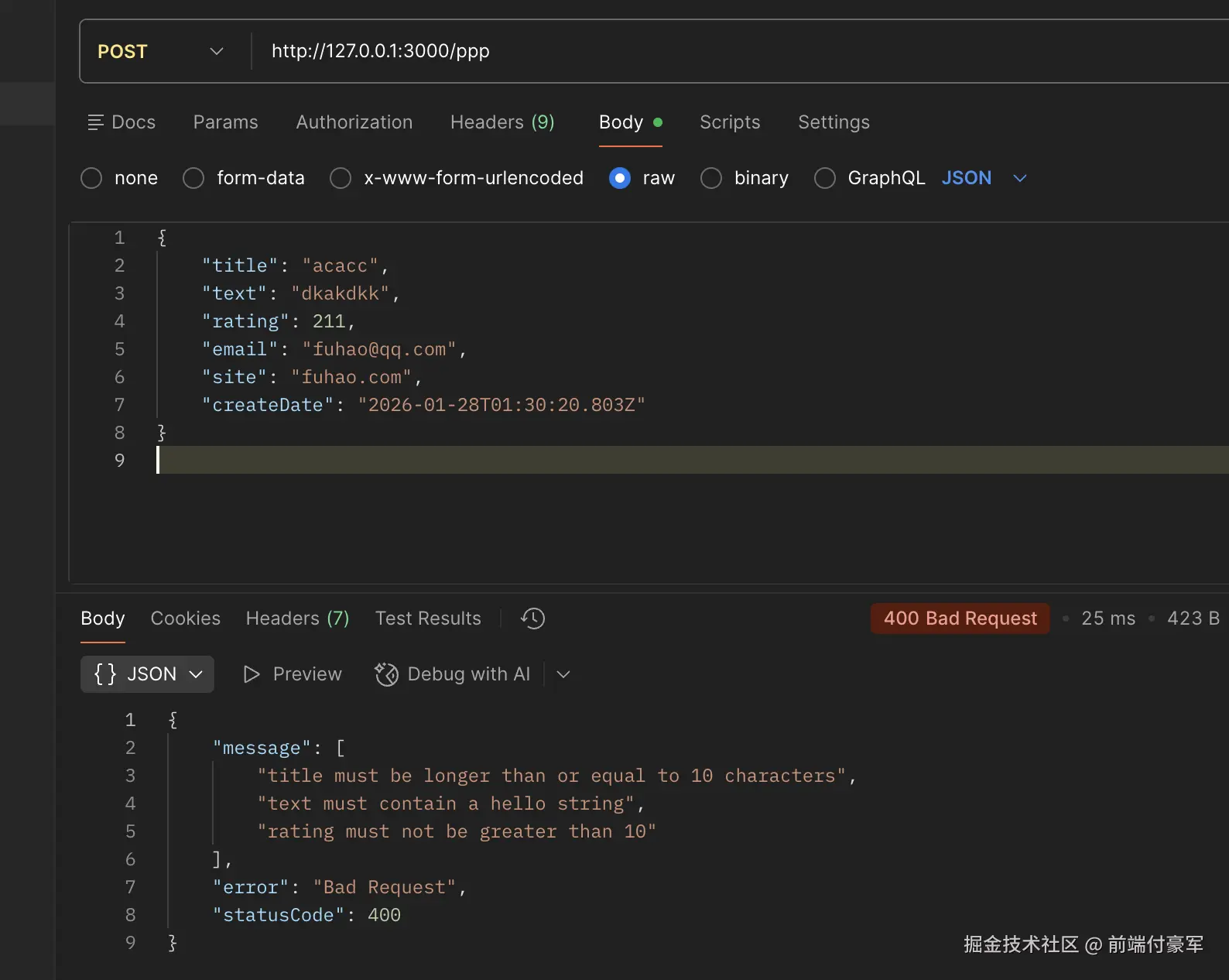Select the none body type

click(92, 178)
